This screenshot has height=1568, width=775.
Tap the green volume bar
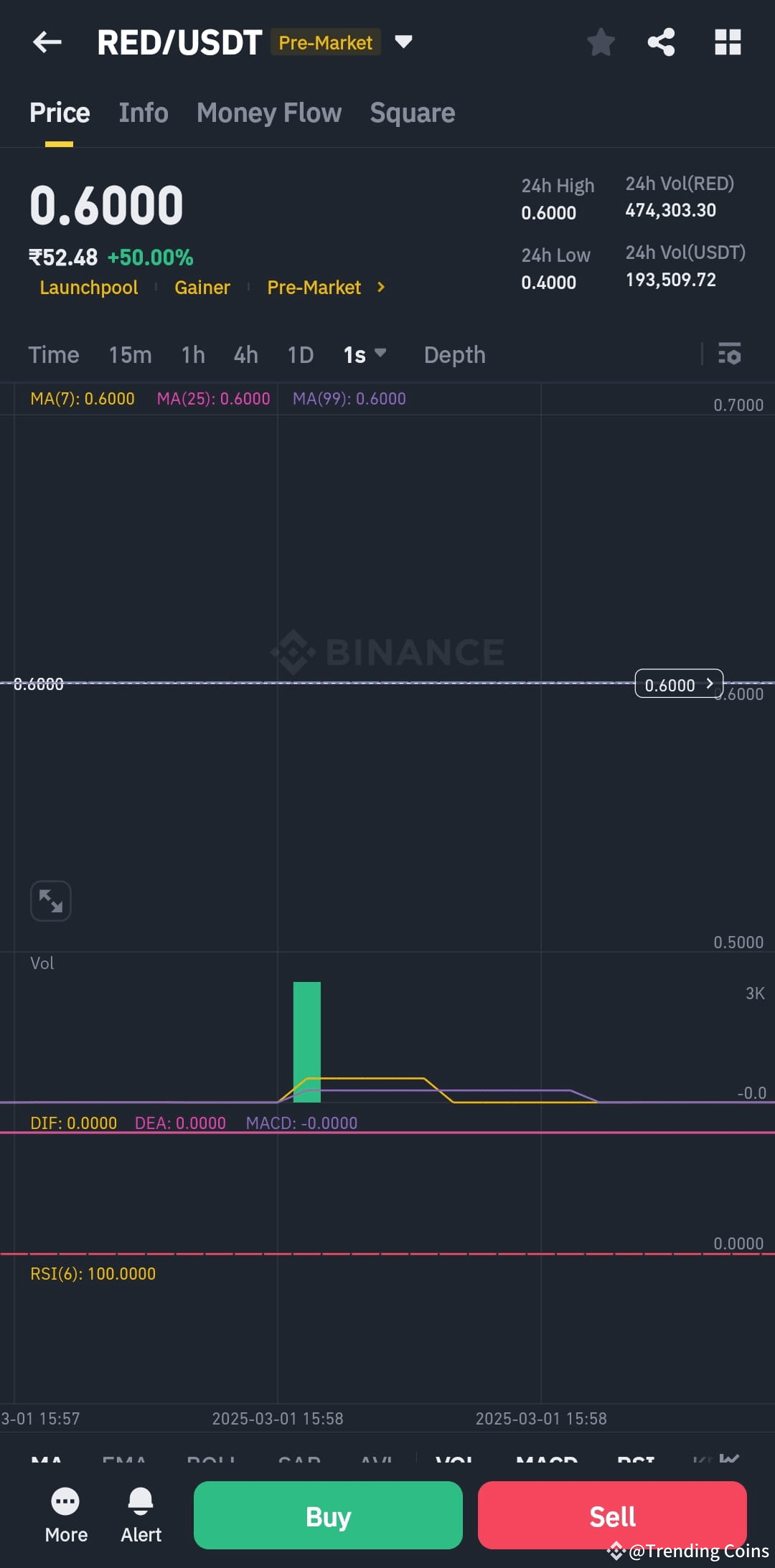(x=307, y=1042)
